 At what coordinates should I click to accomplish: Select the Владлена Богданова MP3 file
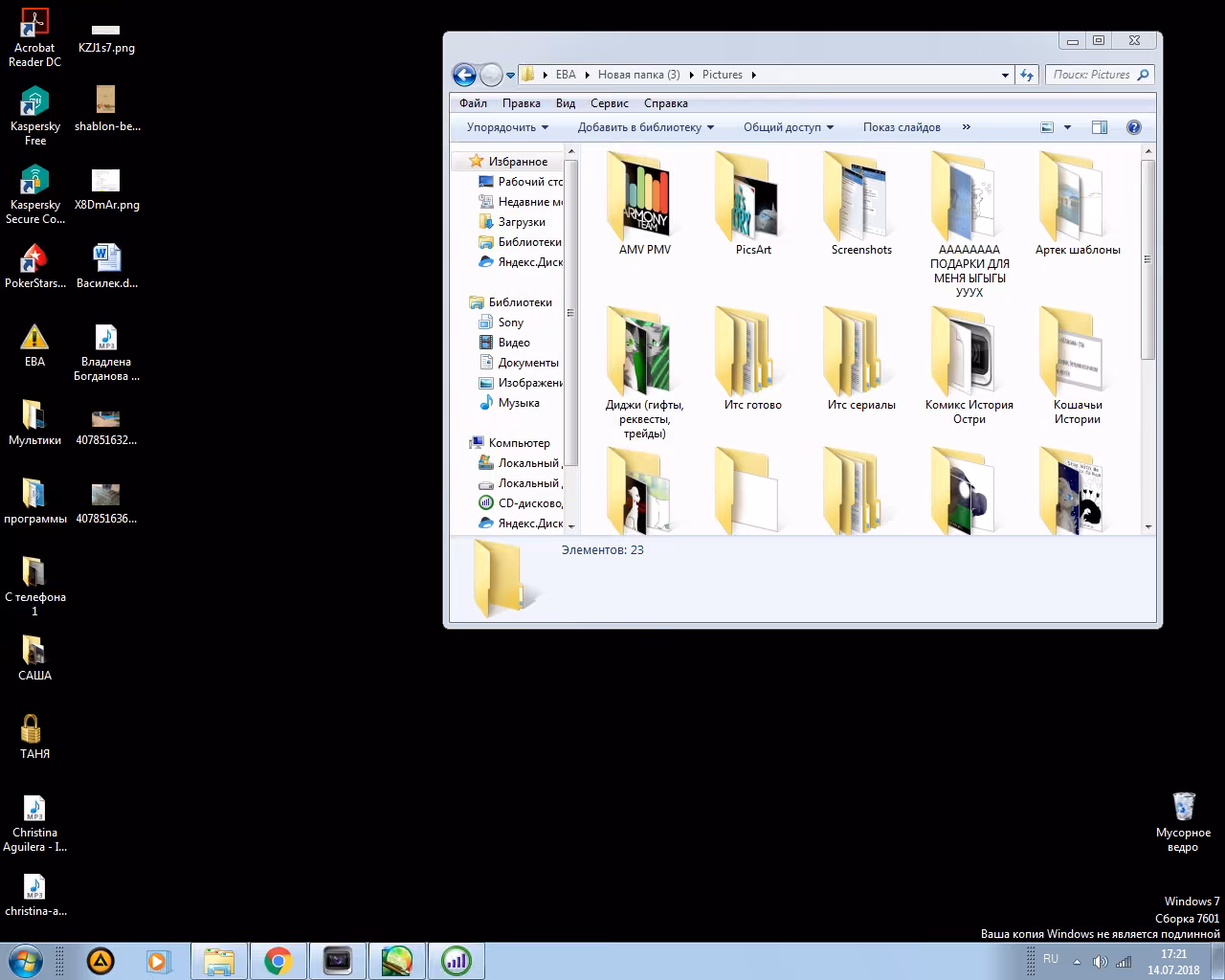click(106, 352)
